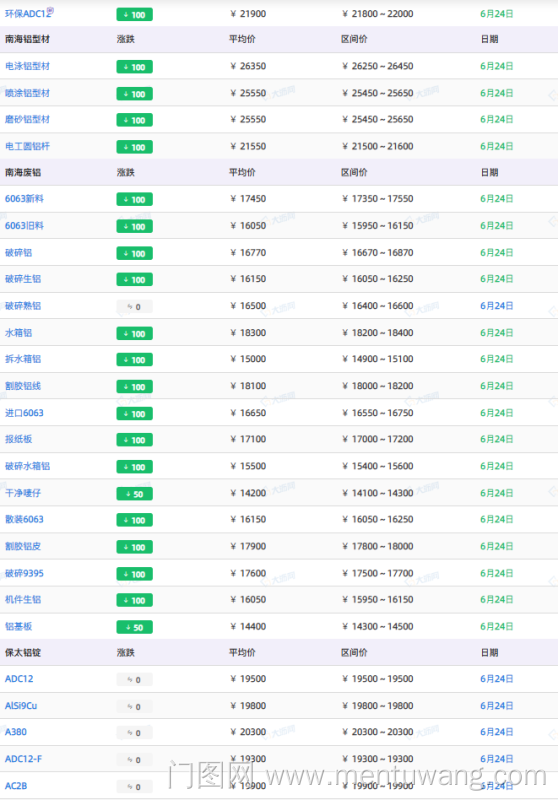Viewport: 558px width, 800px height.
Task: Open the 环保ADC12 price link
Action: pos(27,14)
